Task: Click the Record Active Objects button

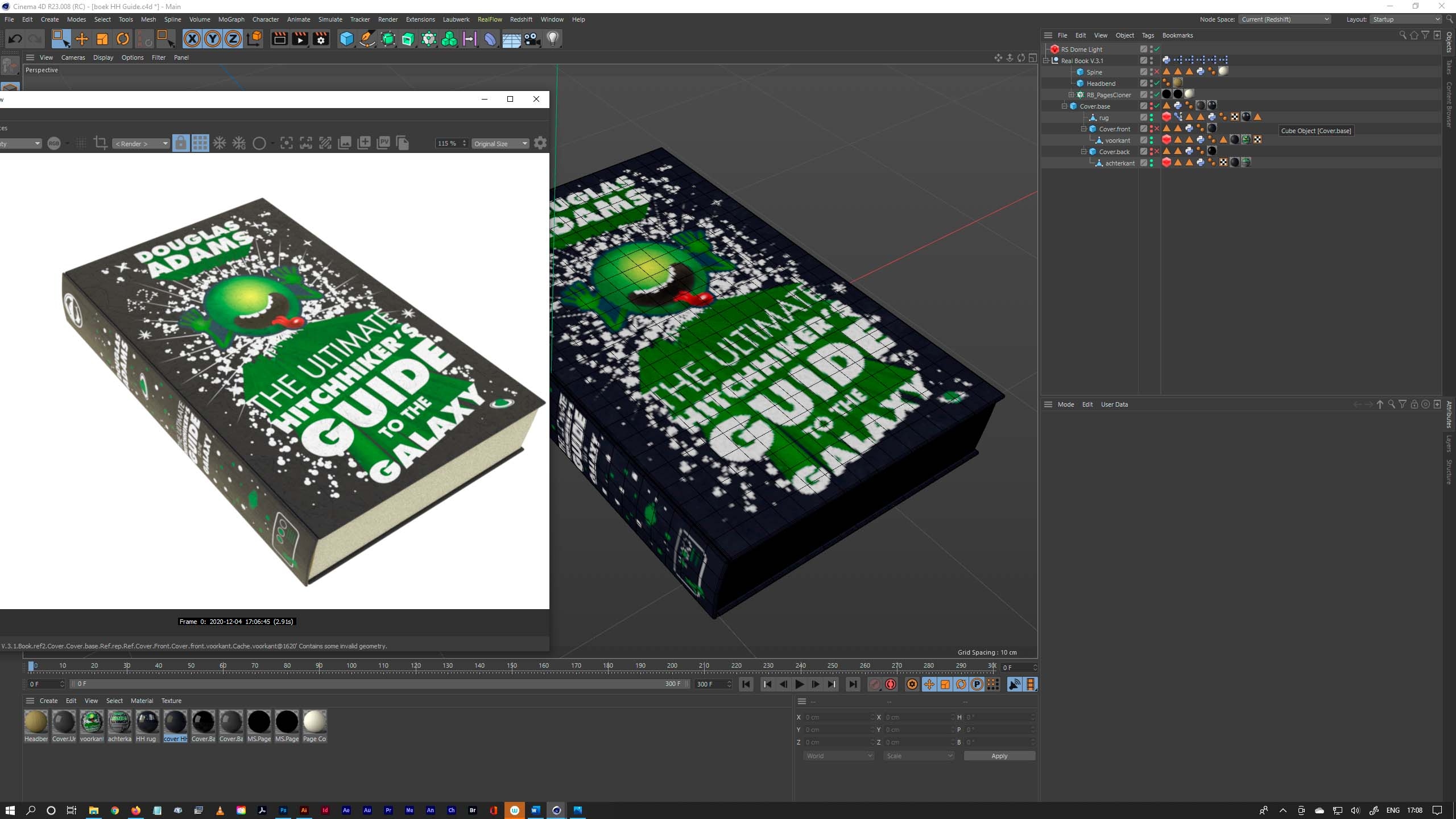Action: pyautogui.click(x=875, y=684)
